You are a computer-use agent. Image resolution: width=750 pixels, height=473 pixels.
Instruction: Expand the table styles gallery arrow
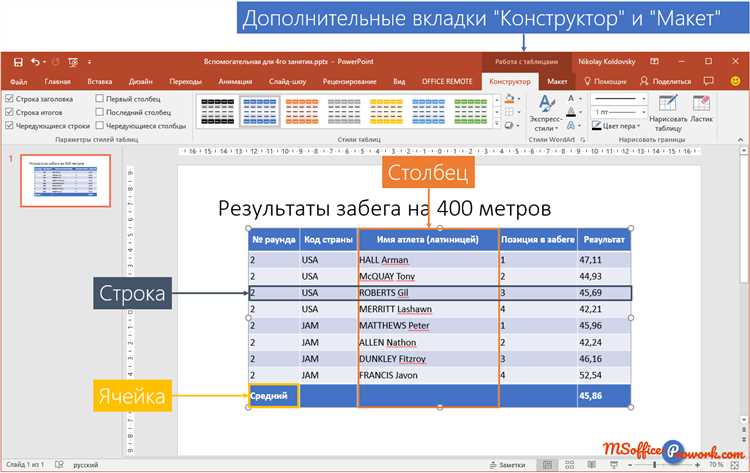(496, 126)
